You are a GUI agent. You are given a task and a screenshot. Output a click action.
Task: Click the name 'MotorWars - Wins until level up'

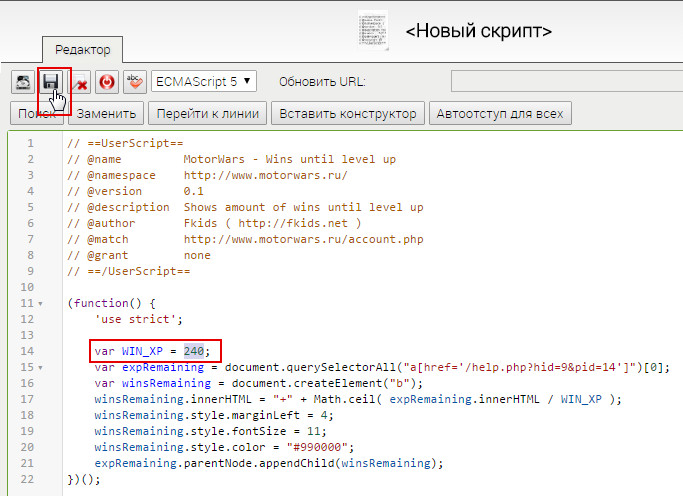[x=290, y=159]
